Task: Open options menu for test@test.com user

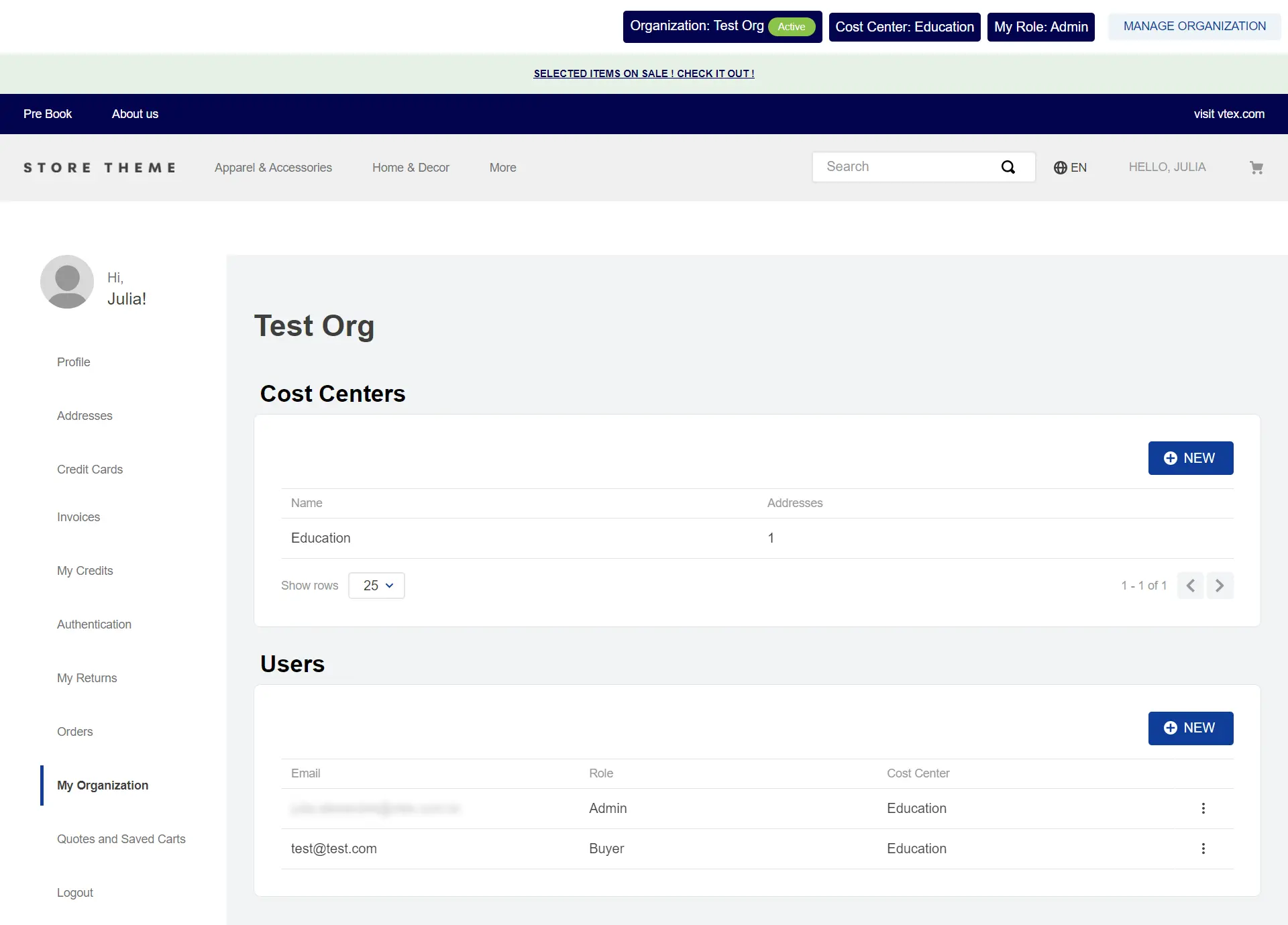Action: pos(1203,849)
